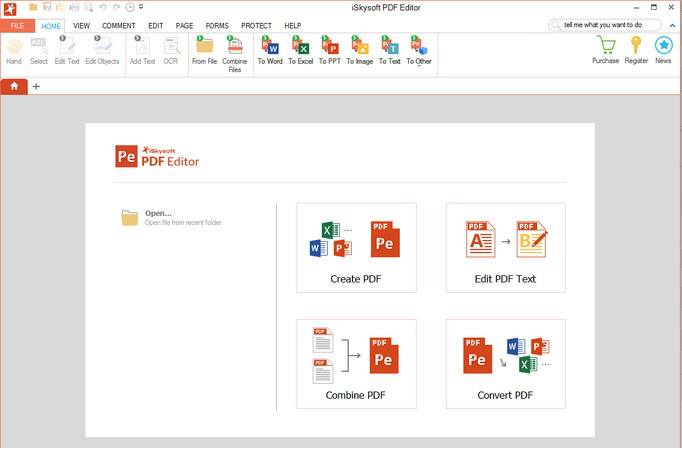682x465 pixels.
Task: Click the printer quick-access icon
Action: tap(74, 7)
